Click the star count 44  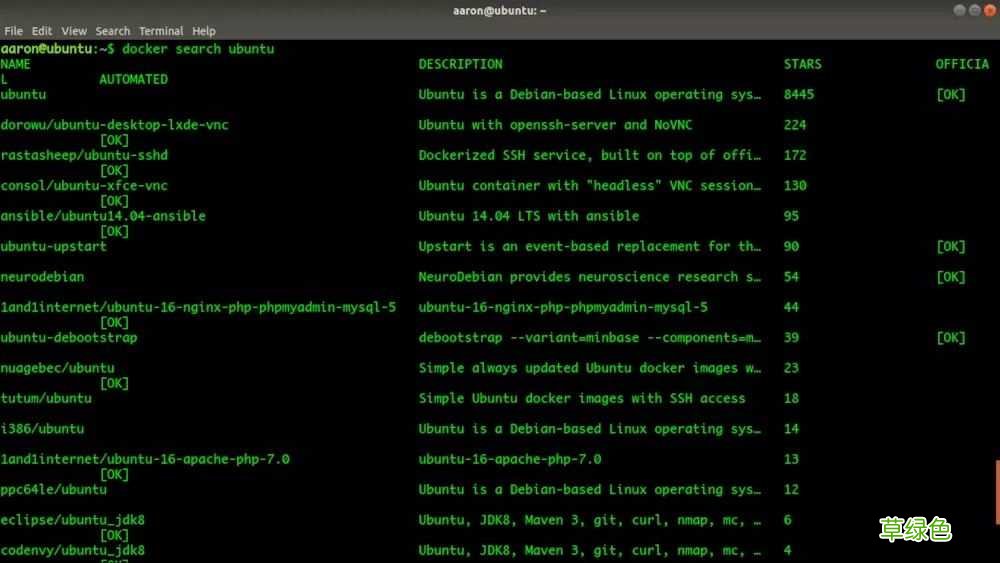[791, 307]
